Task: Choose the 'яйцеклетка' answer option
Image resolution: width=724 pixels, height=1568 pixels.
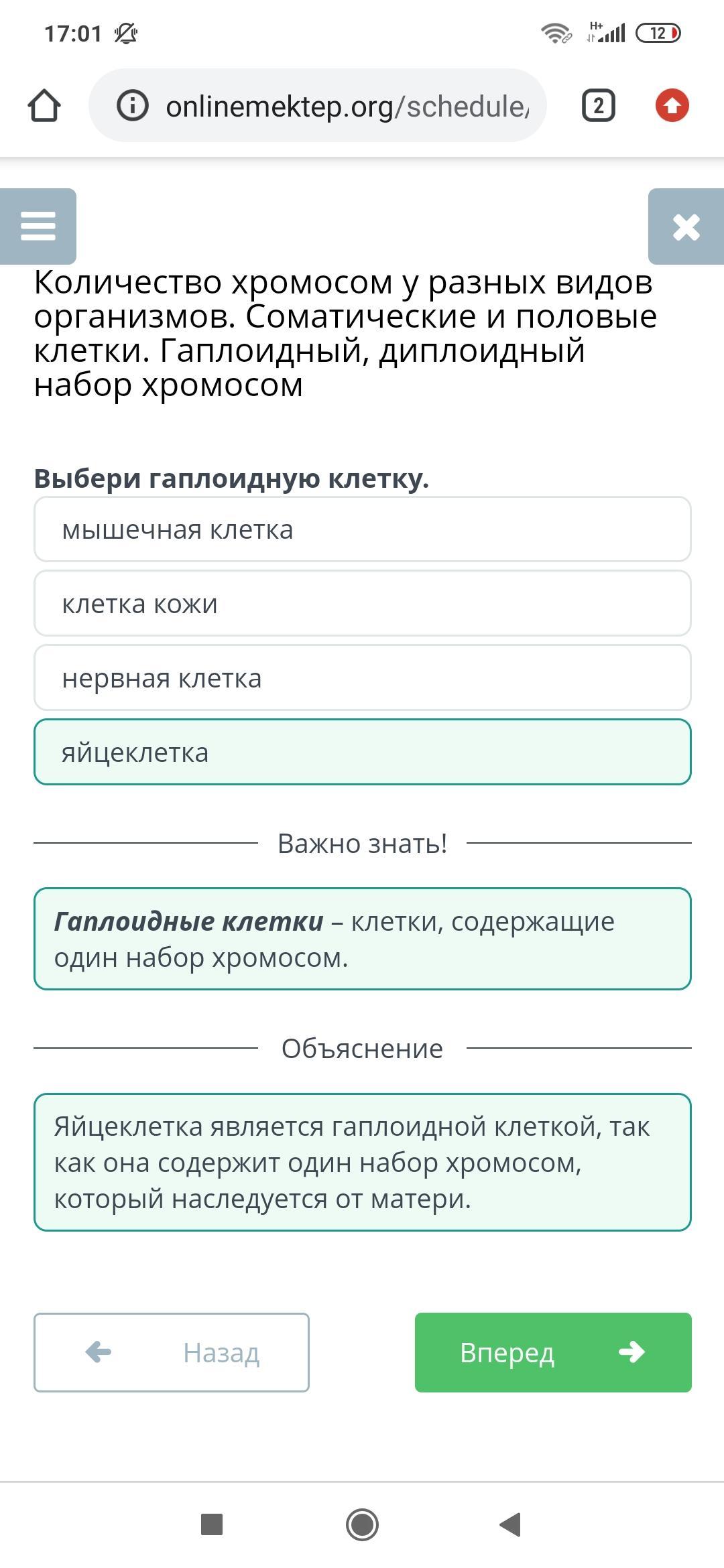Action: [362, 752]
